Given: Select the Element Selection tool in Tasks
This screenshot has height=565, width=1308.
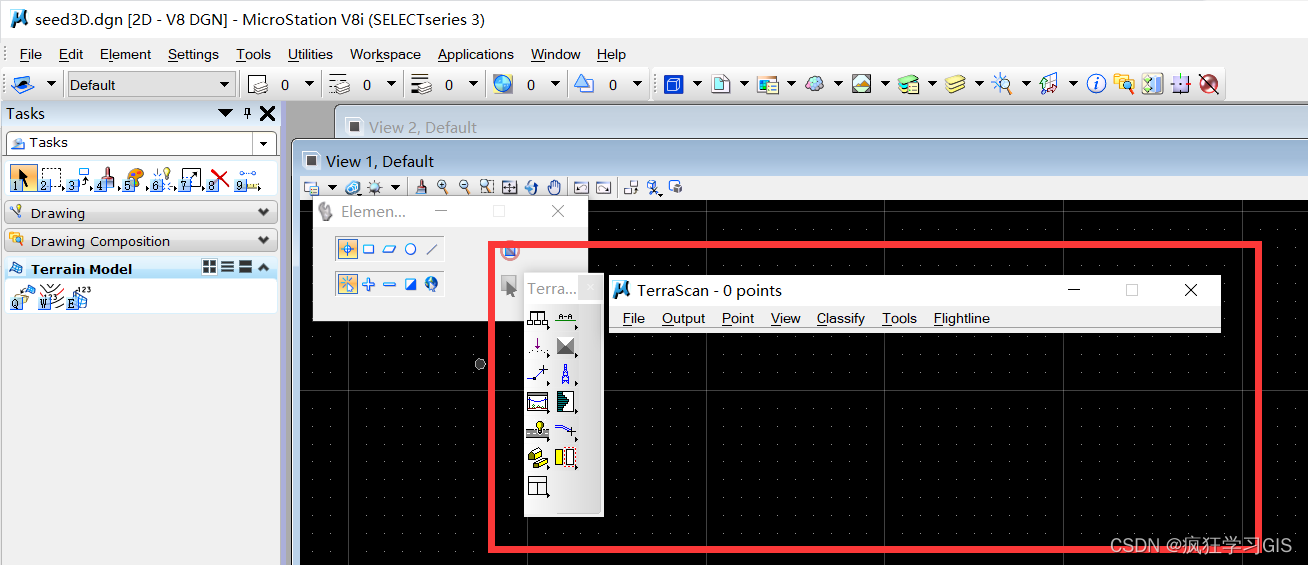Looking at the screenshot, I should coord(22,179).
